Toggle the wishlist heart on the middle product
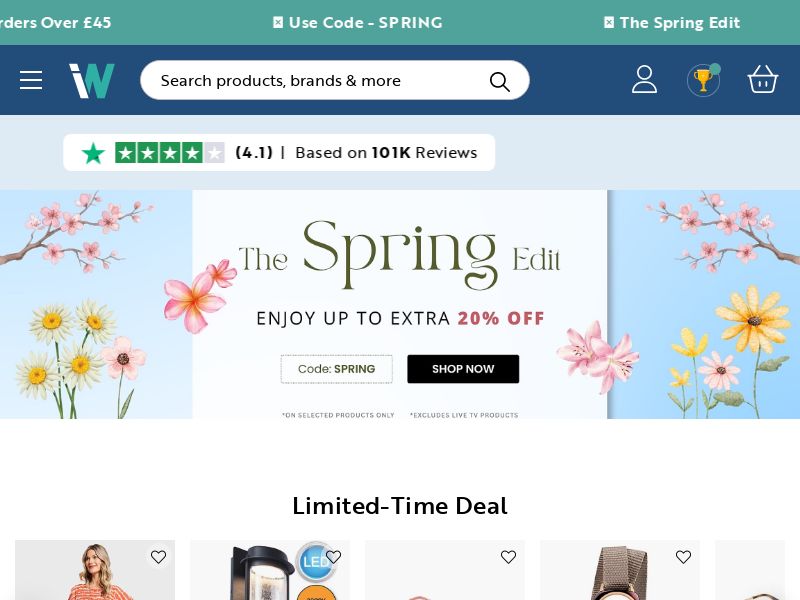 [x=508, y=557]
